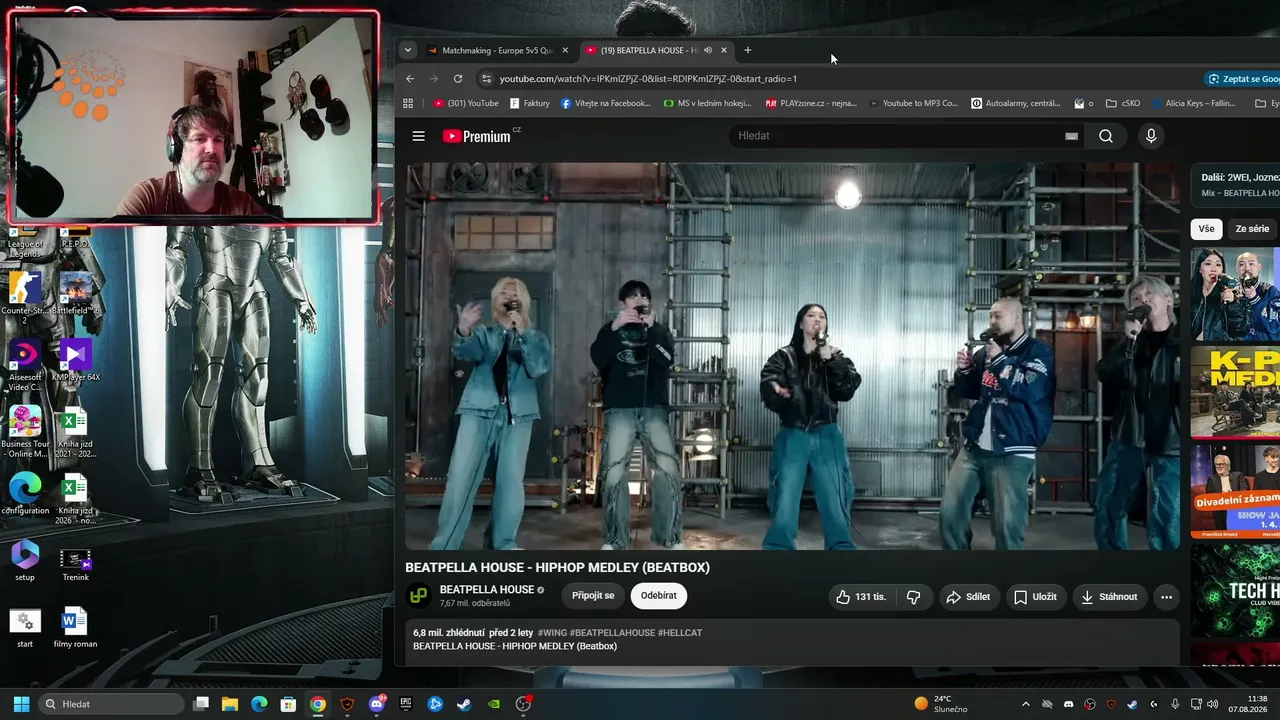Open the cSKO bookmarks folder
The image size is (1280, 720).
(1122, 103)
